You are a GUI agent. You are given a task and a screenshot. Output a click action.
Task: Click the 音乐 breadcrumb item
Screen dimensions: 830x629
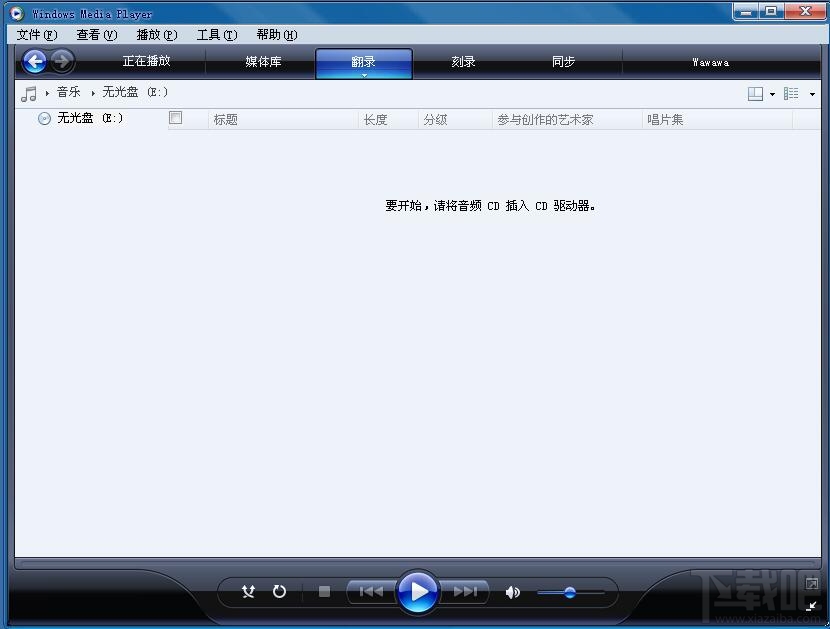68,92
